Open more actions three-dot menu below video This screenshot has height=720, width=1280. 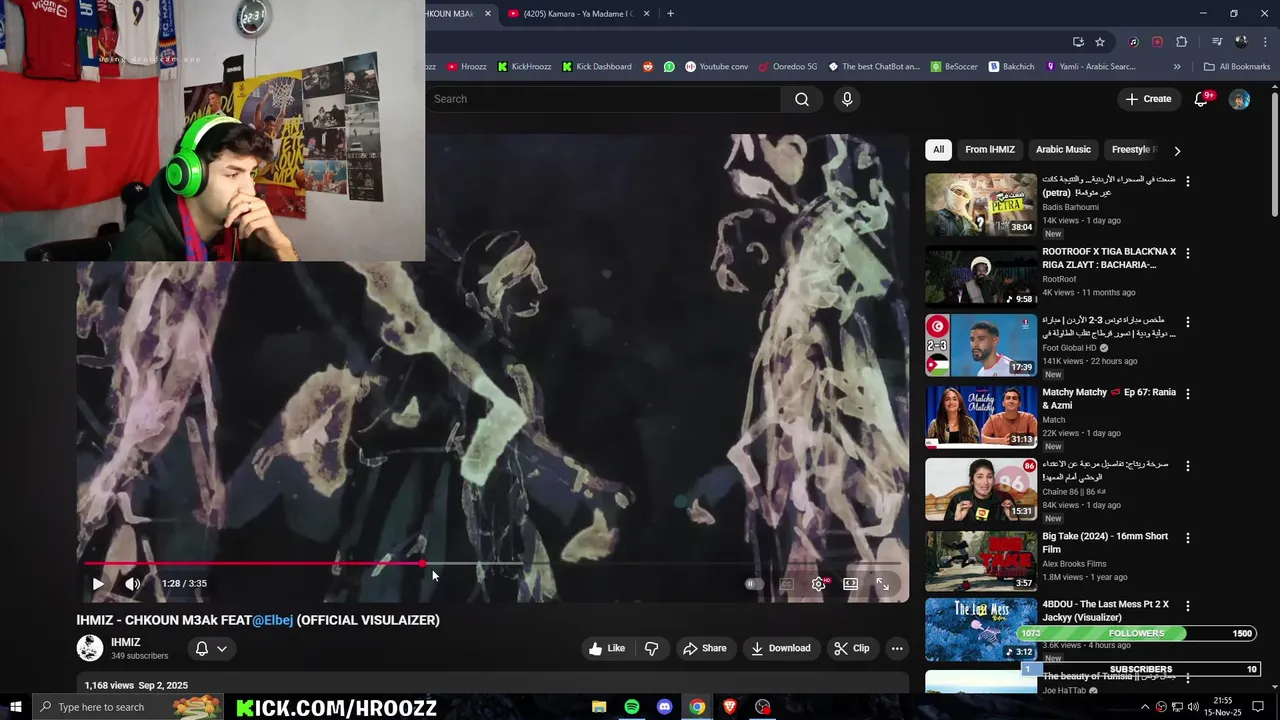click(897, 648)
